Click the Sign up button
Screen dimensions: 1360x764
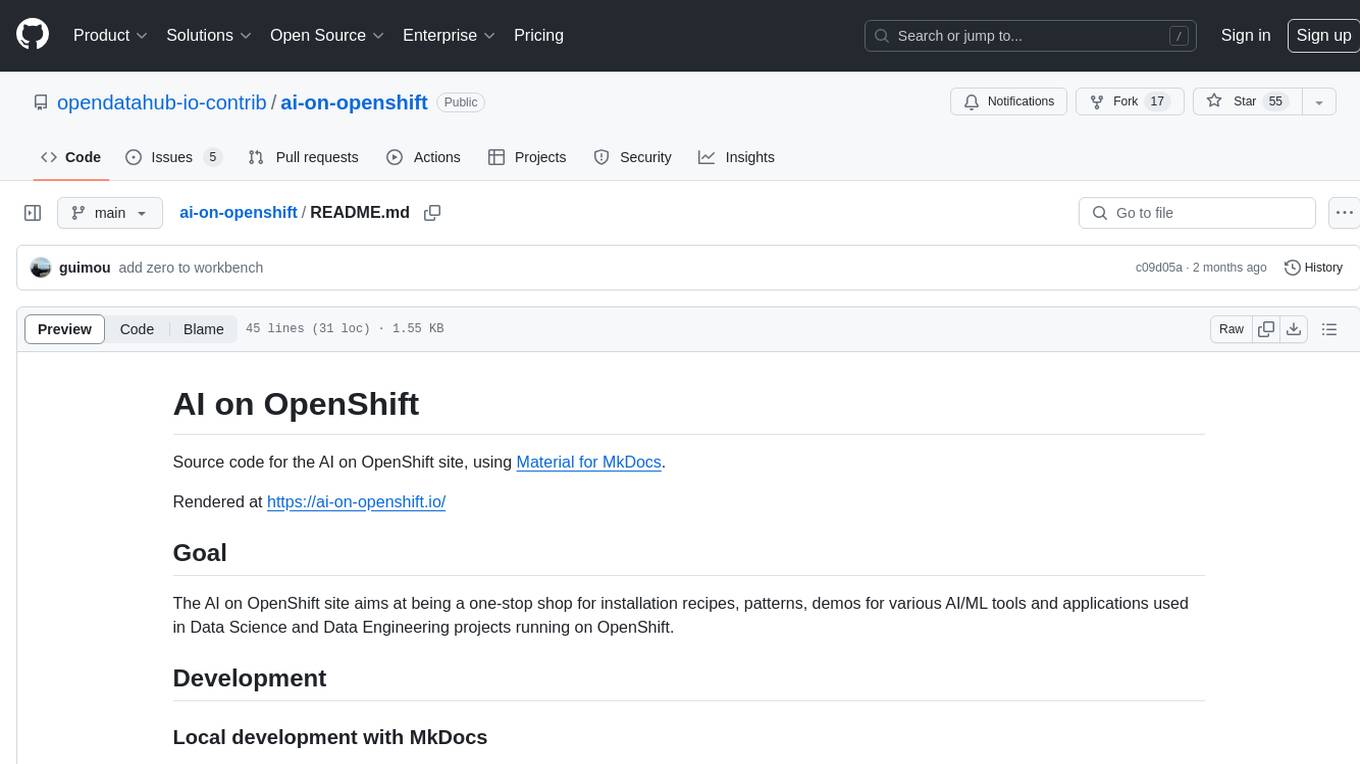click(1323, 35)
